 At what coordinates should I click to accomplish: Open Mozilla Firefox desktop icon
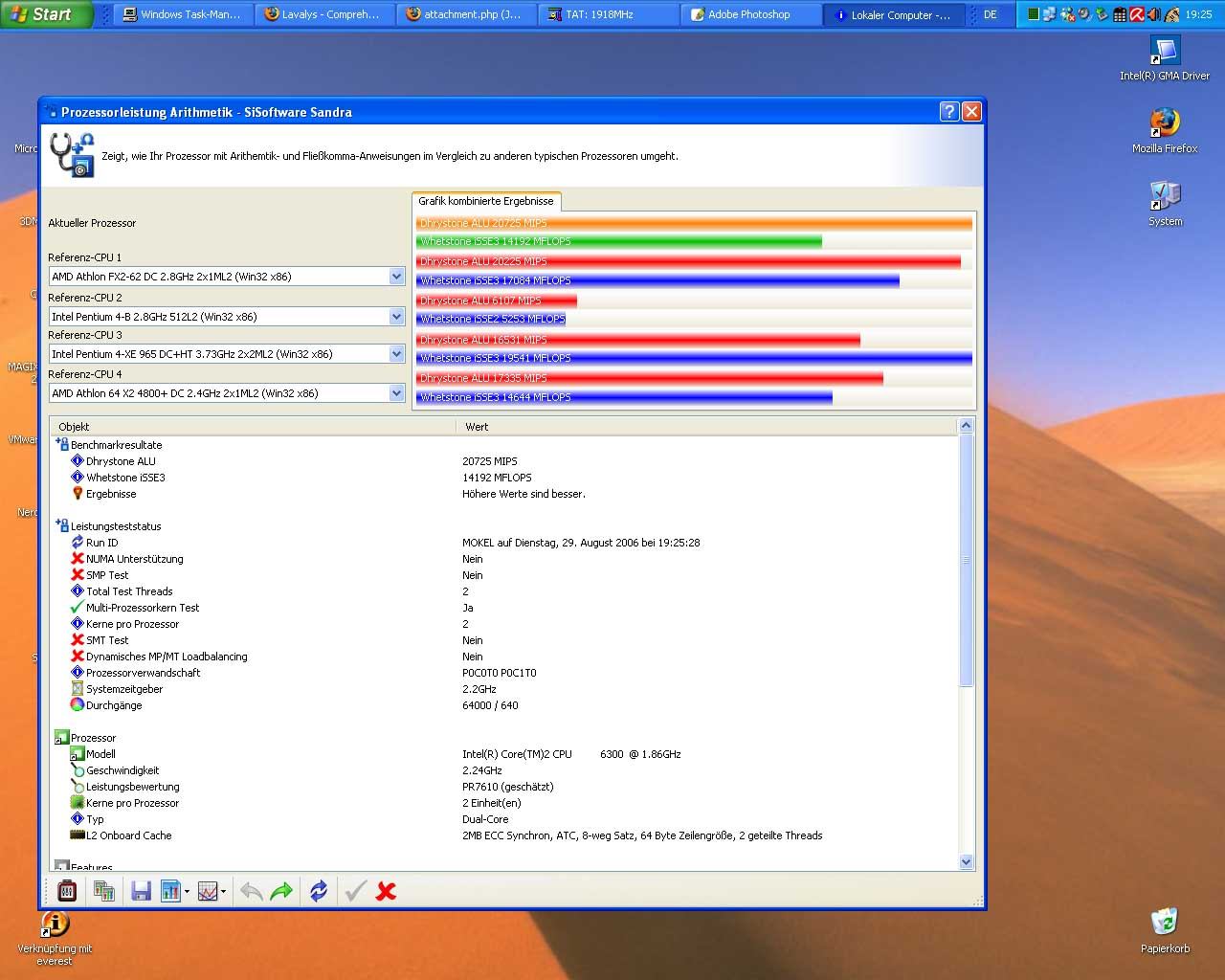coord(1165,130)
